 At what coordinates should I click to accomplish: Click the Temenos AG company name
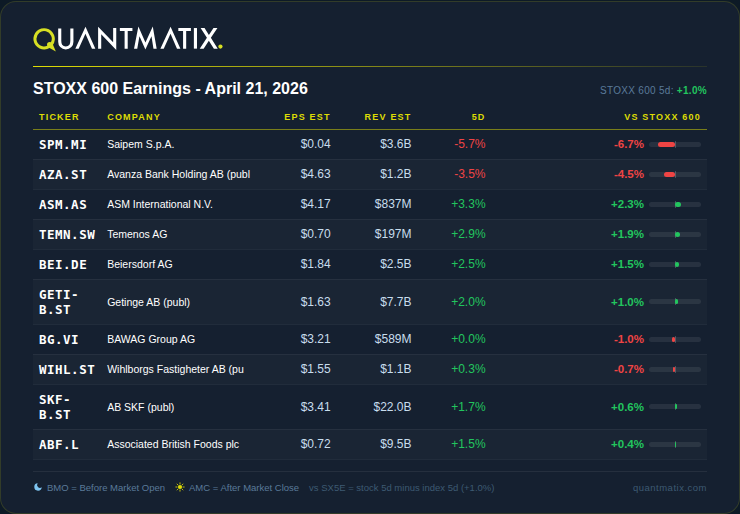pos(137,234)
